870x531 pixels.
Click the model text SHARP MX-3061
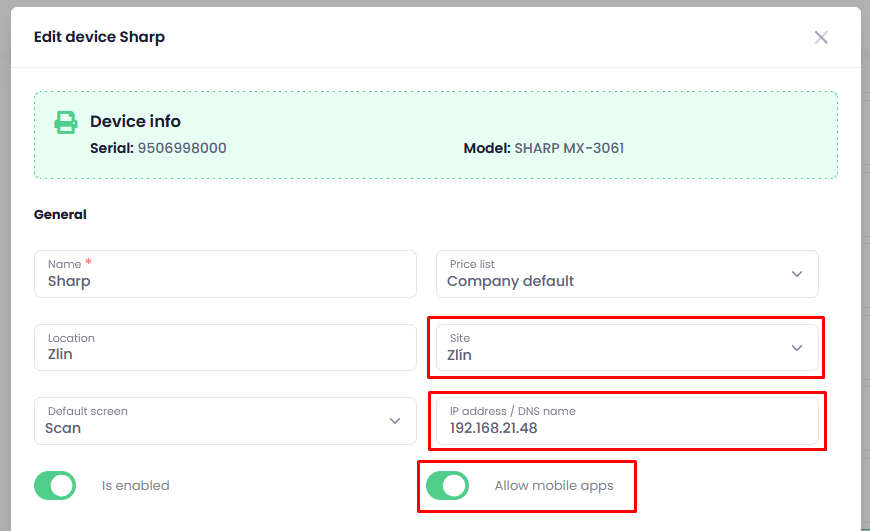pyautogui.click(x=569, y=148)
